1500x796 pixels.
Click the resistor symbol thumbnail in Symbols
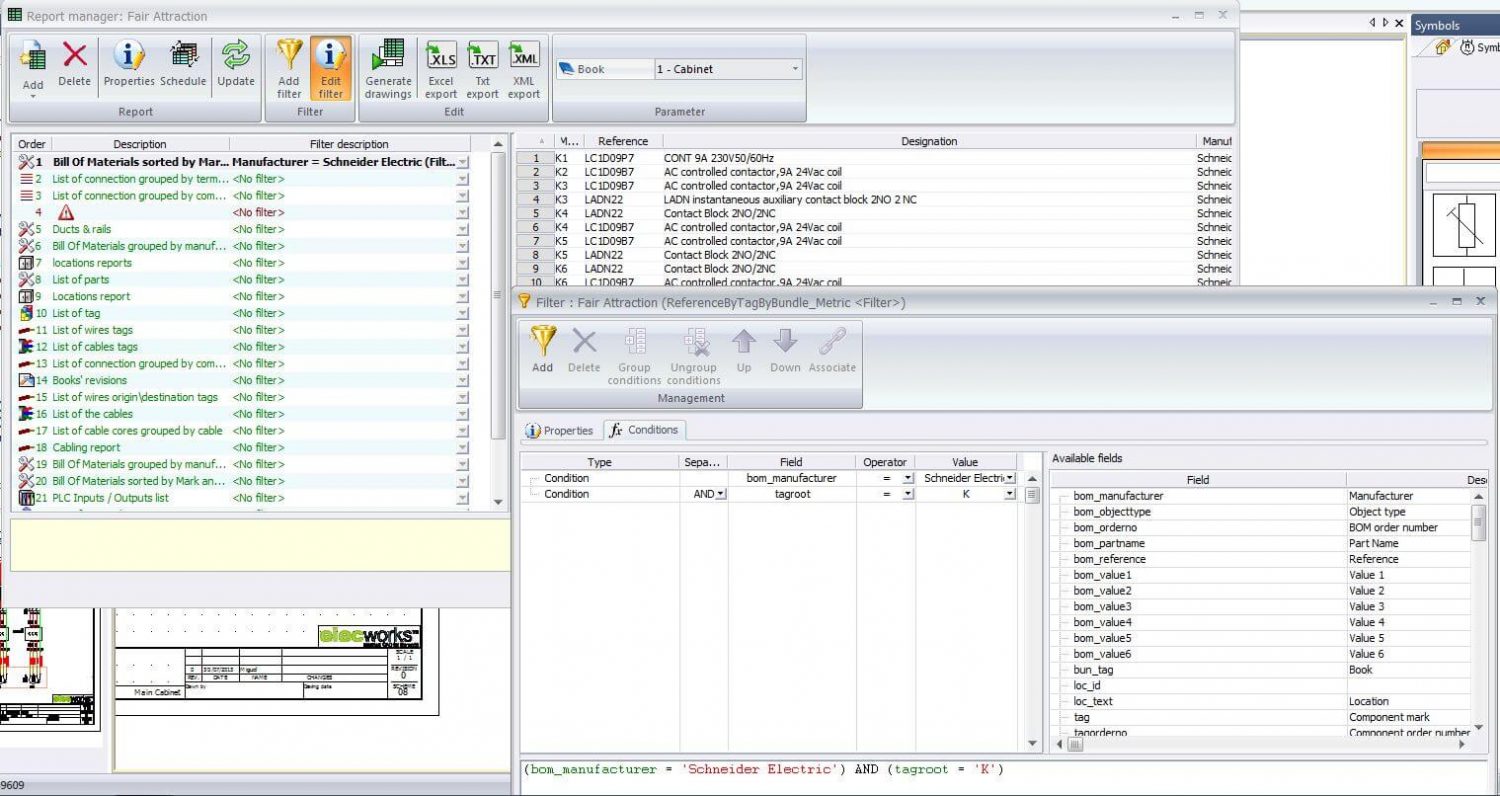1463,226
